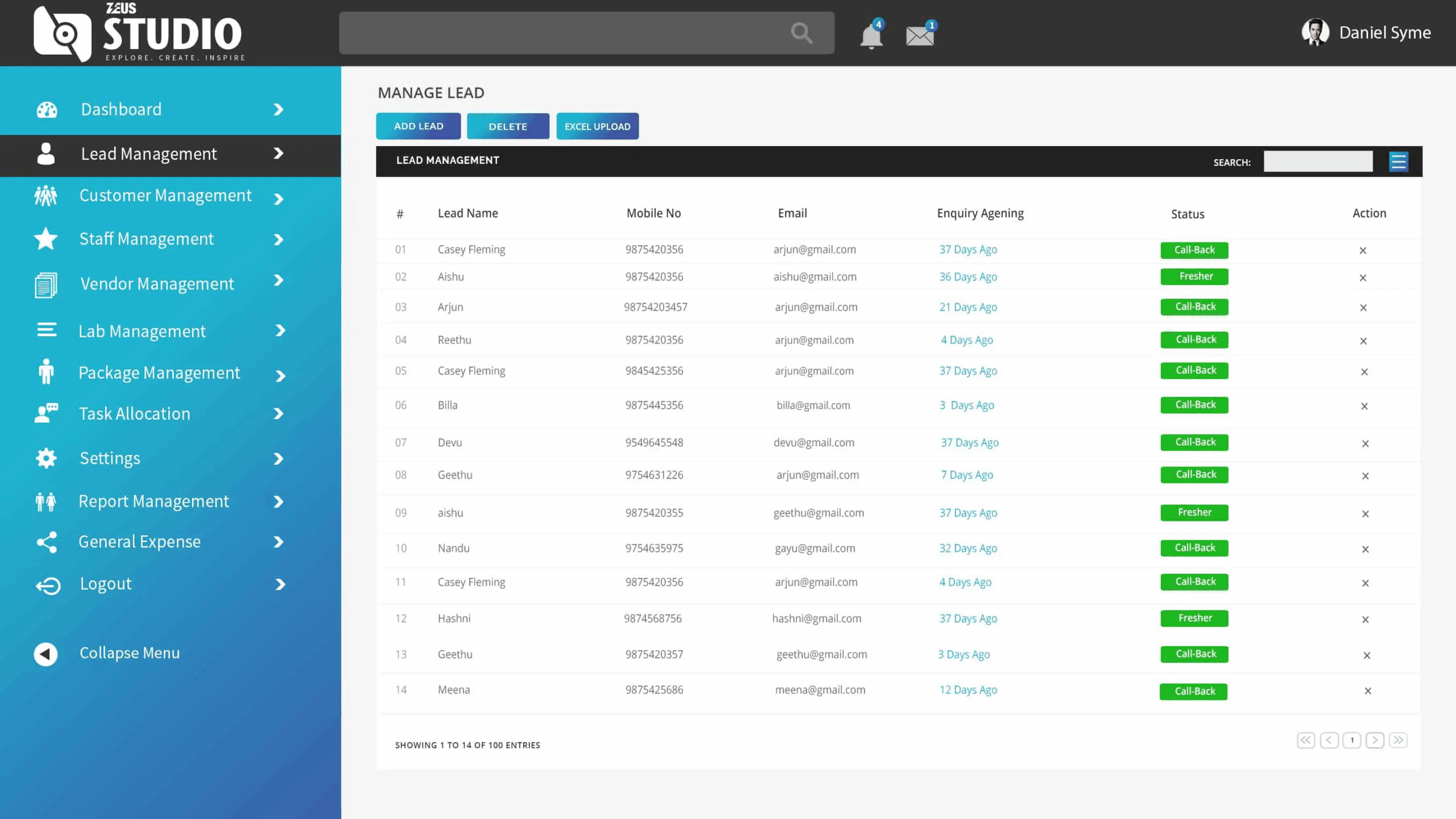Delete Devu row with X icon
This screenshot has height=819, width=1456.
tap(1366, 444)
